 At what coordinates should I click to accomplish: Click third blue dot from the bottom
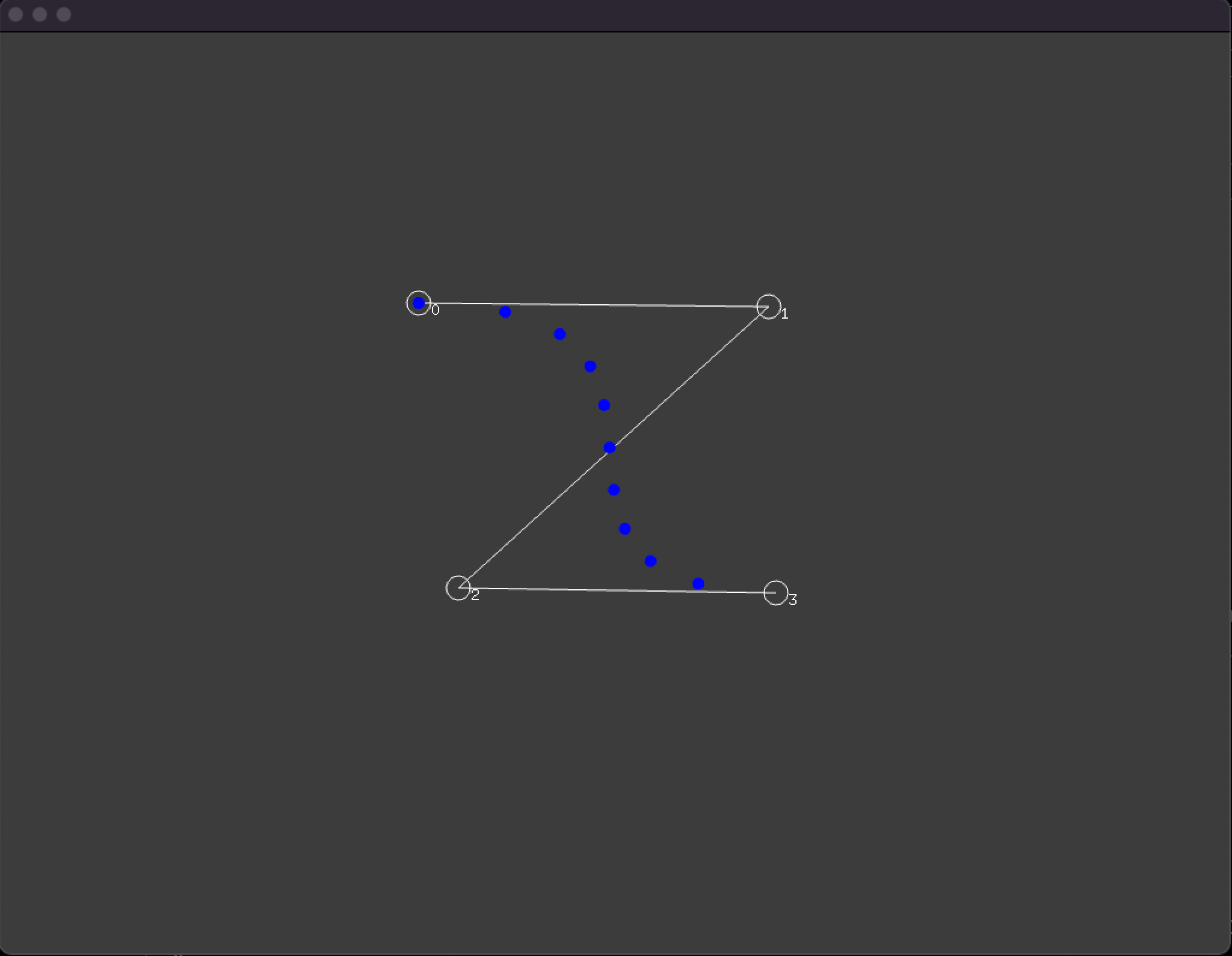point(624,529)
